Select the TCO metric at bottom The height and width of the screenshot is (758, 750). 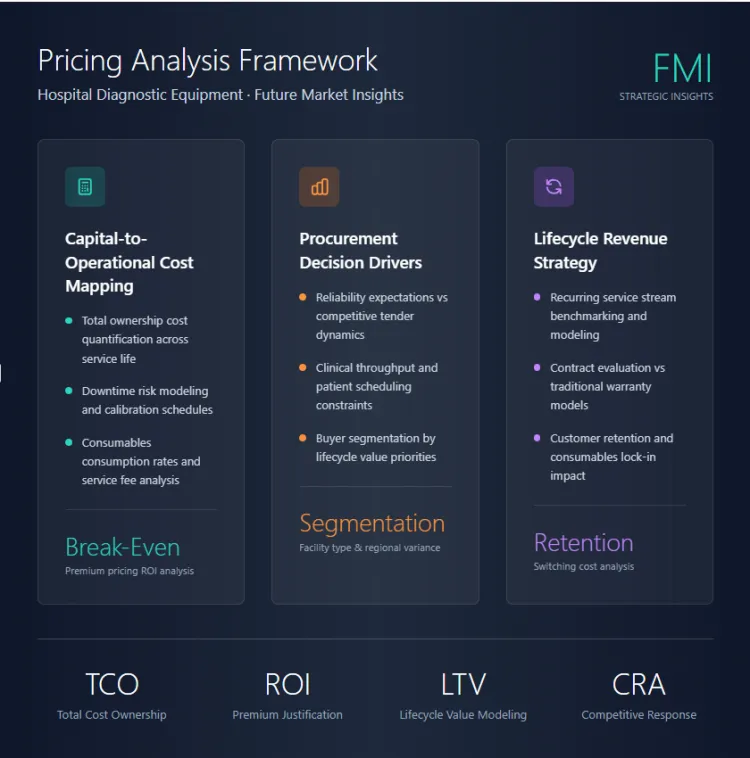point(112,694)
